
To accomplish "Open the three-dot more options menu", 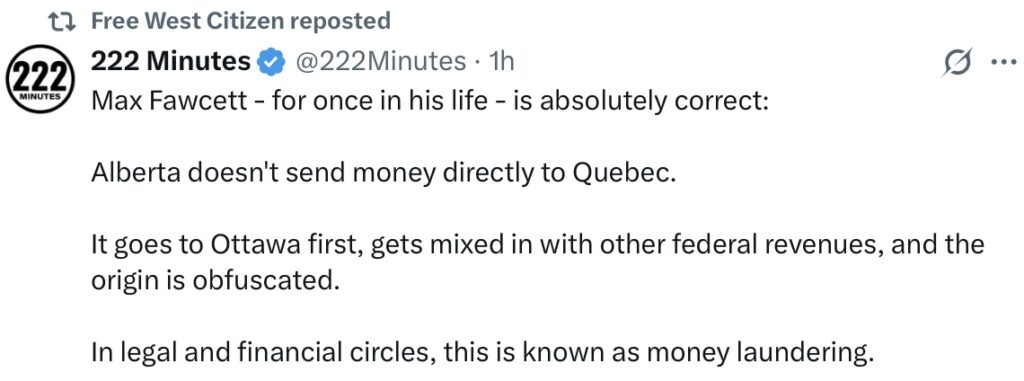I will click(1004, 63).
